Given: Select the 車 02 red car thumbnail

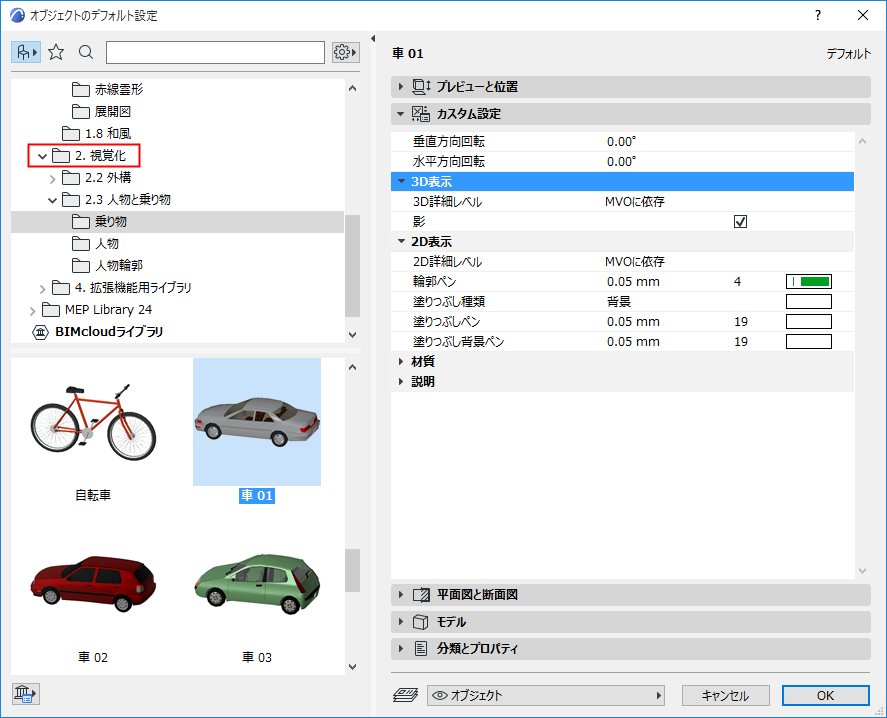Looking at the screenshot, I should 93,584.
